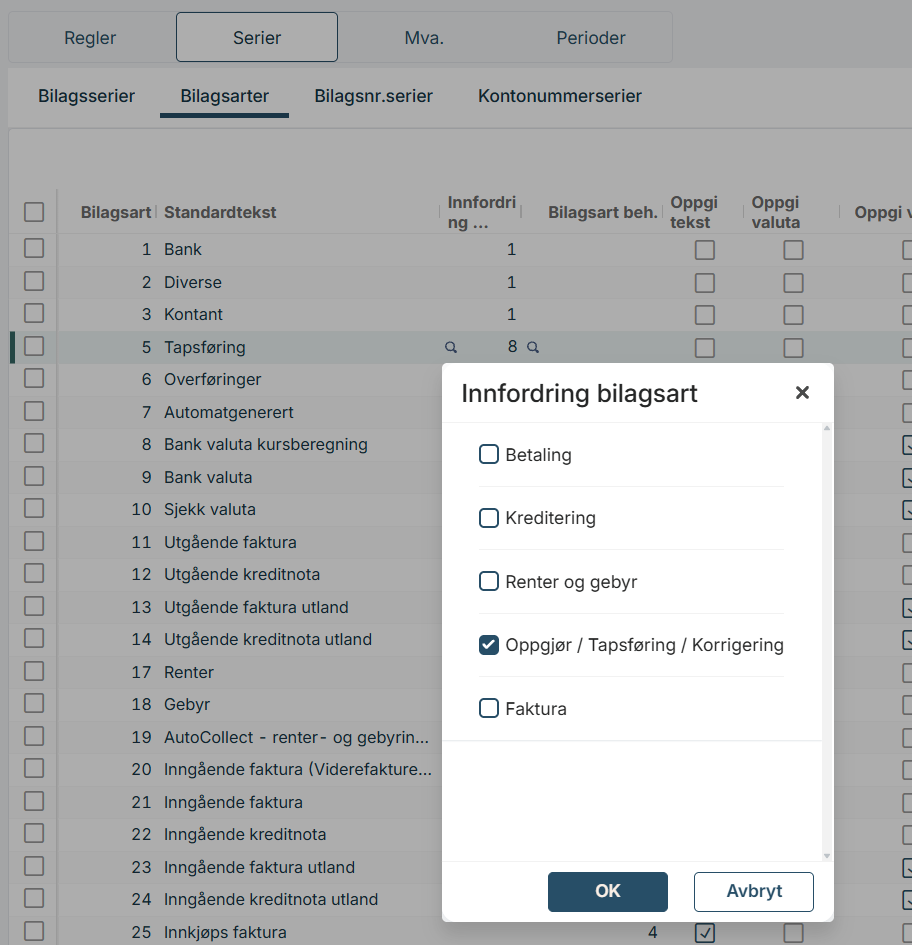Open the Mva. tab

tap(424, 38)
